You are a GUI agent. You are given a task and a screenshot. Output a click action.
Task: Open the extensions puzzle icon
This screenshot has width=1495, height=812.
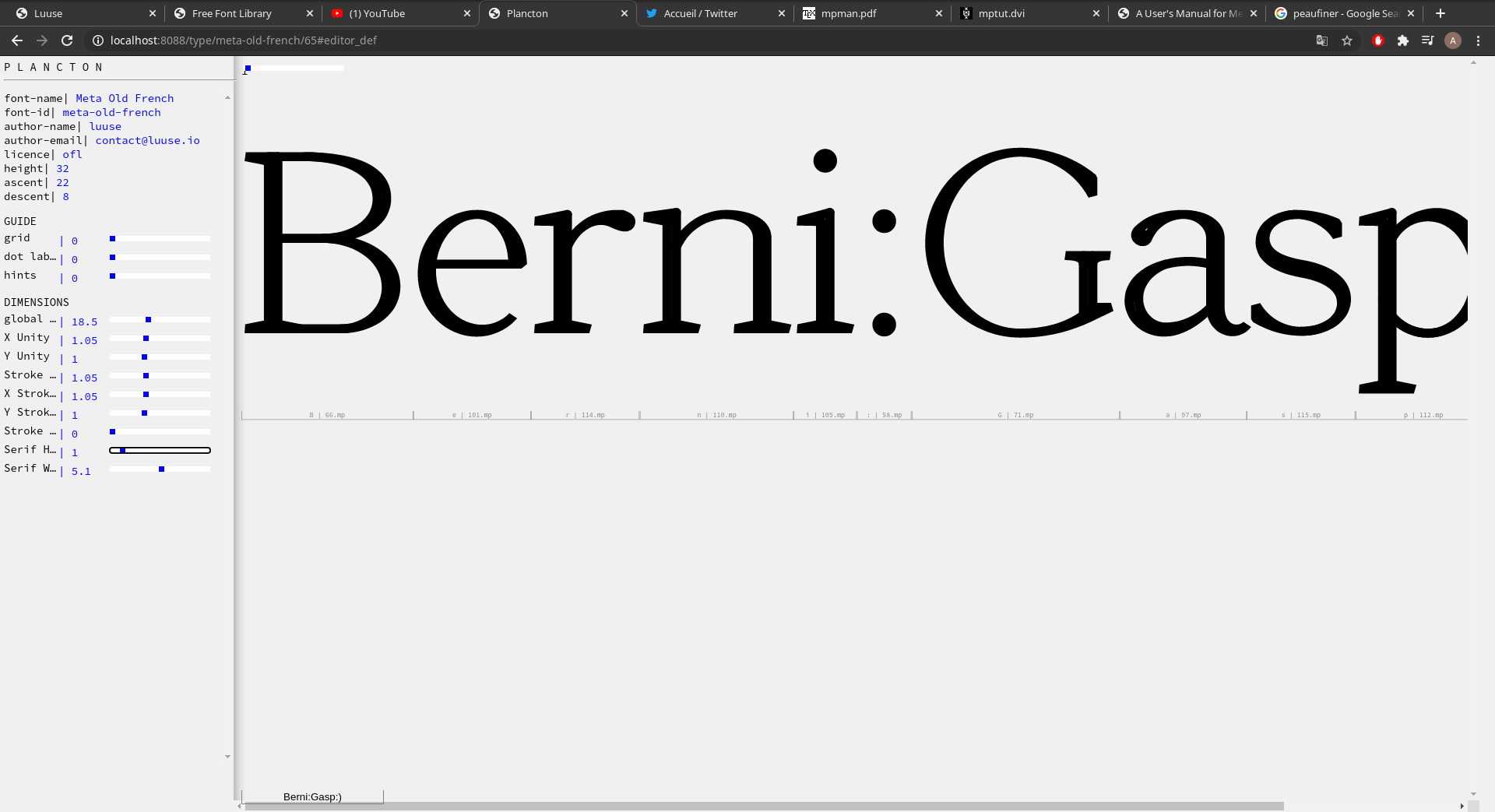pos(1402,40)
